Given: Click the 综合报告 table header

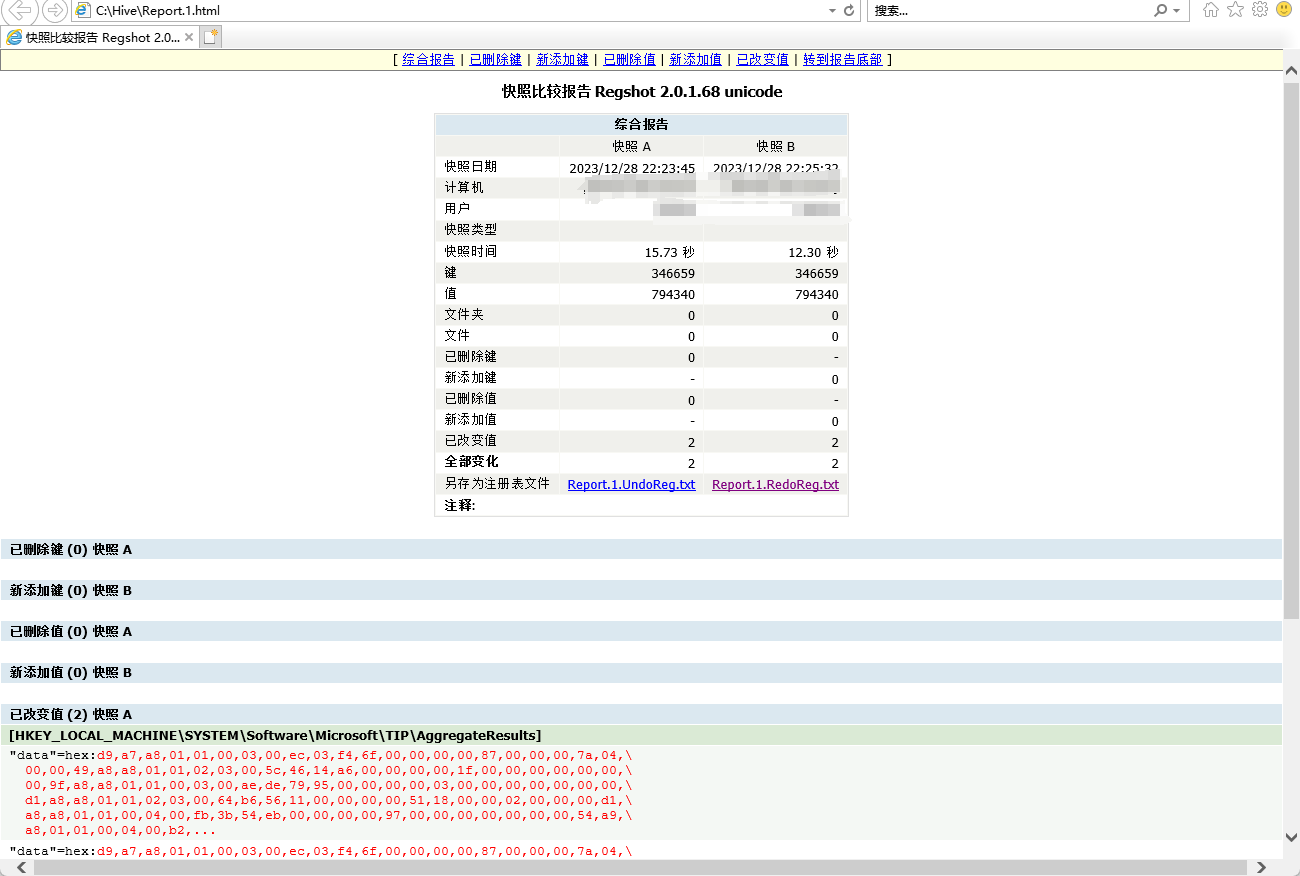Looking at the screenshot, I should point(641,125).
